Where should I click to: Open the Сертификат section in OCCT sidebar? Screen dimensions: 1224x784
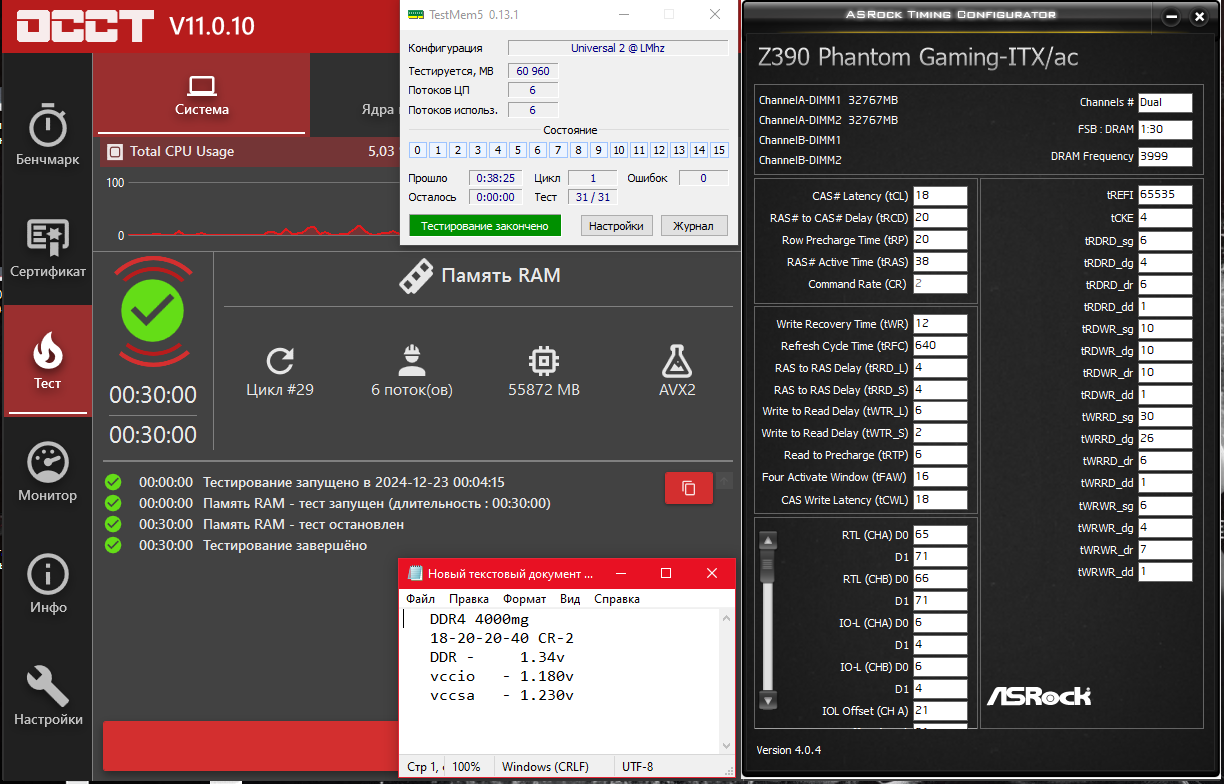click(47, 249)
